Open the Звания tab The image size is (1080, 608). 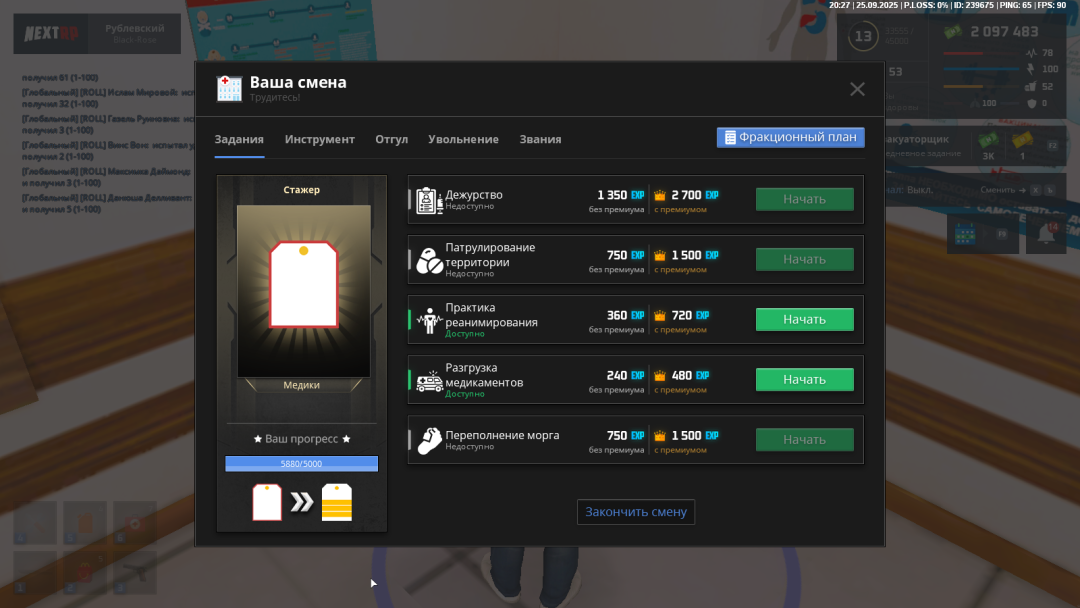(x=540, y=140)
